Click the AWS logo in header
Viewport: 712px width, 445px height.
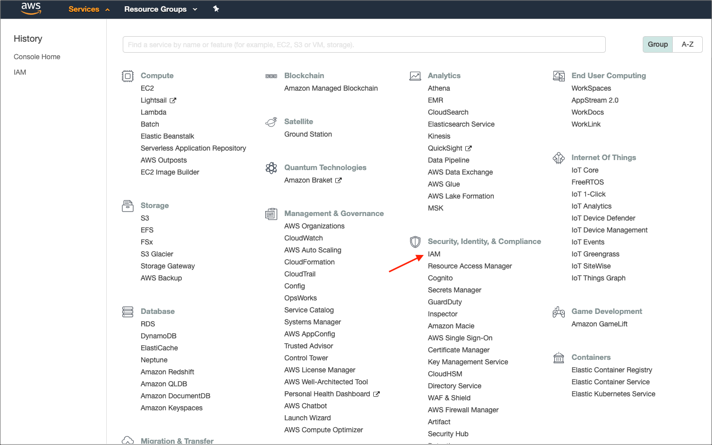(31, 9)
